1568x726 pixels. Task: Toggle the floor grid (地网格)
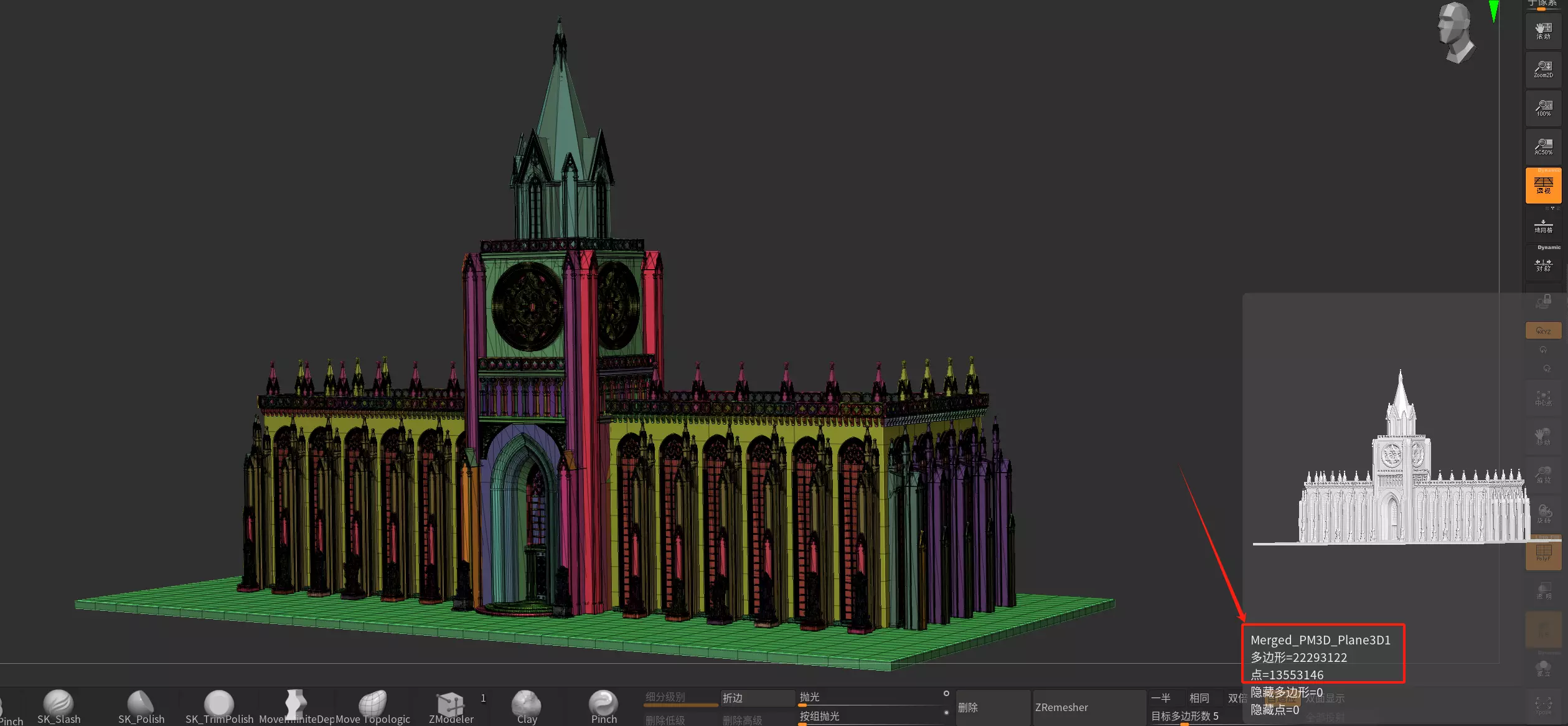pyautogui.click(x=1543, y=226)
